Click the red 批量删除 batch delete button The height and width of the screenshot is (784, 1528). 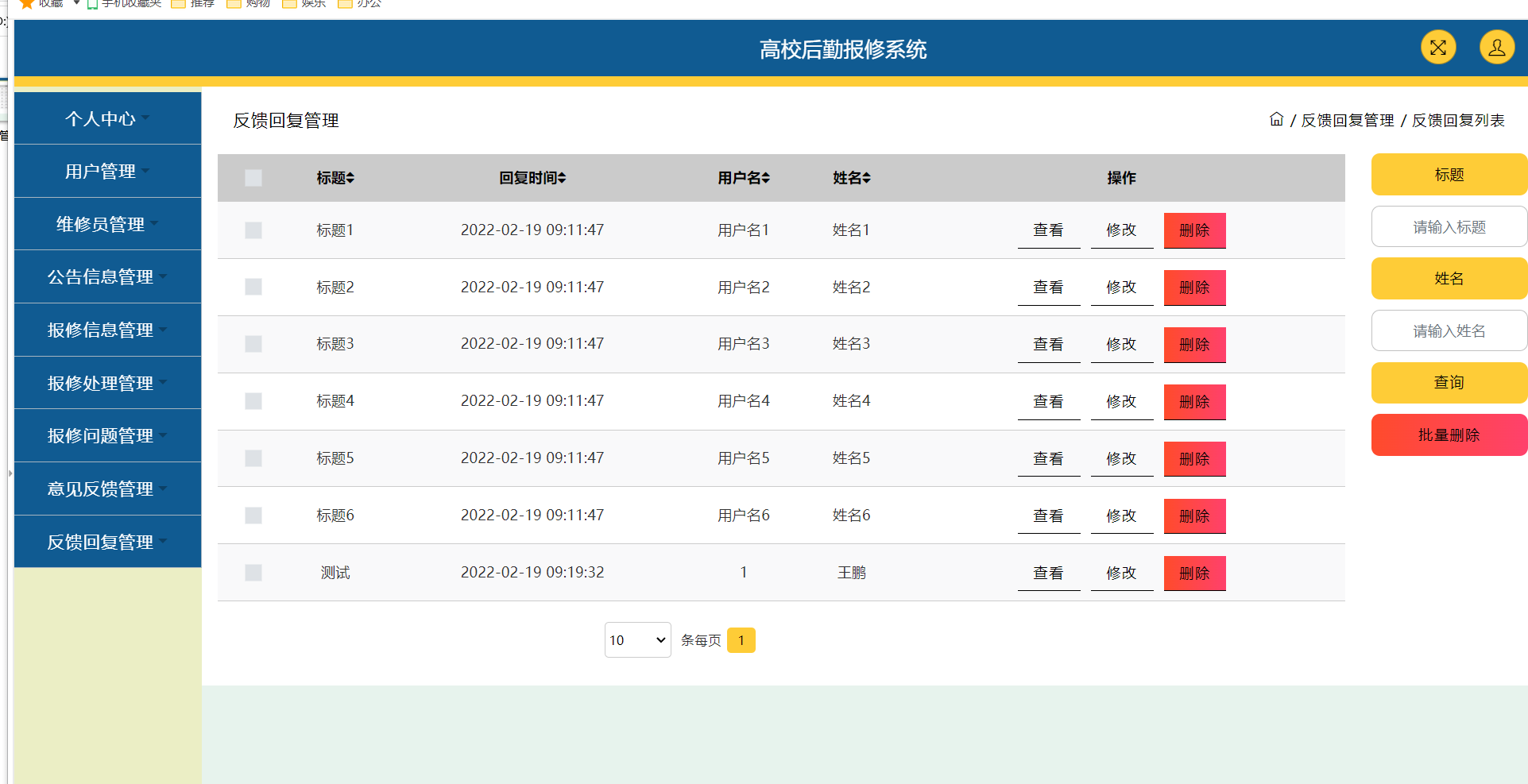(1449, 434)
